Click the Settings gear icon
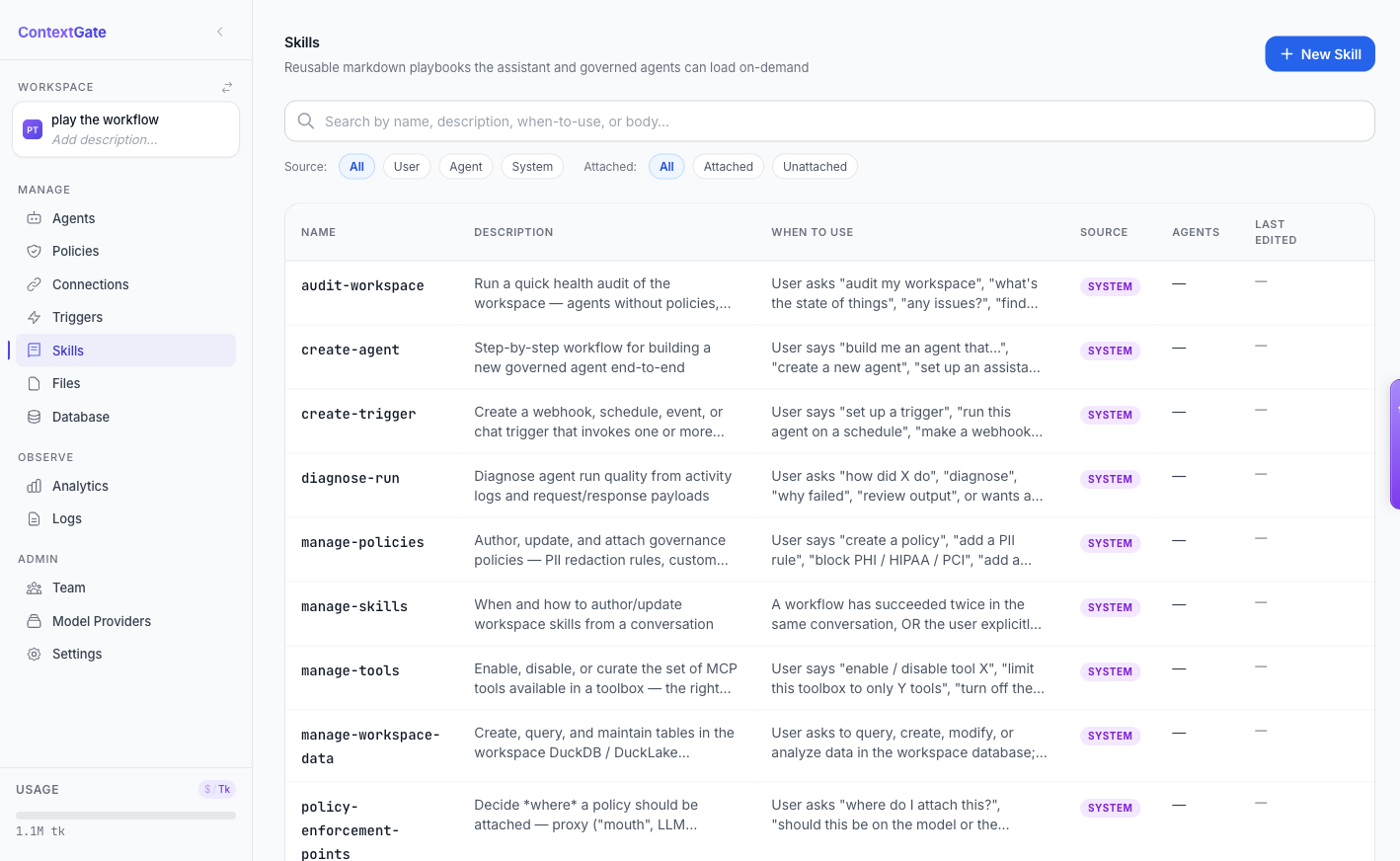Screen dimensions: 1400x861 click(35, 654)
